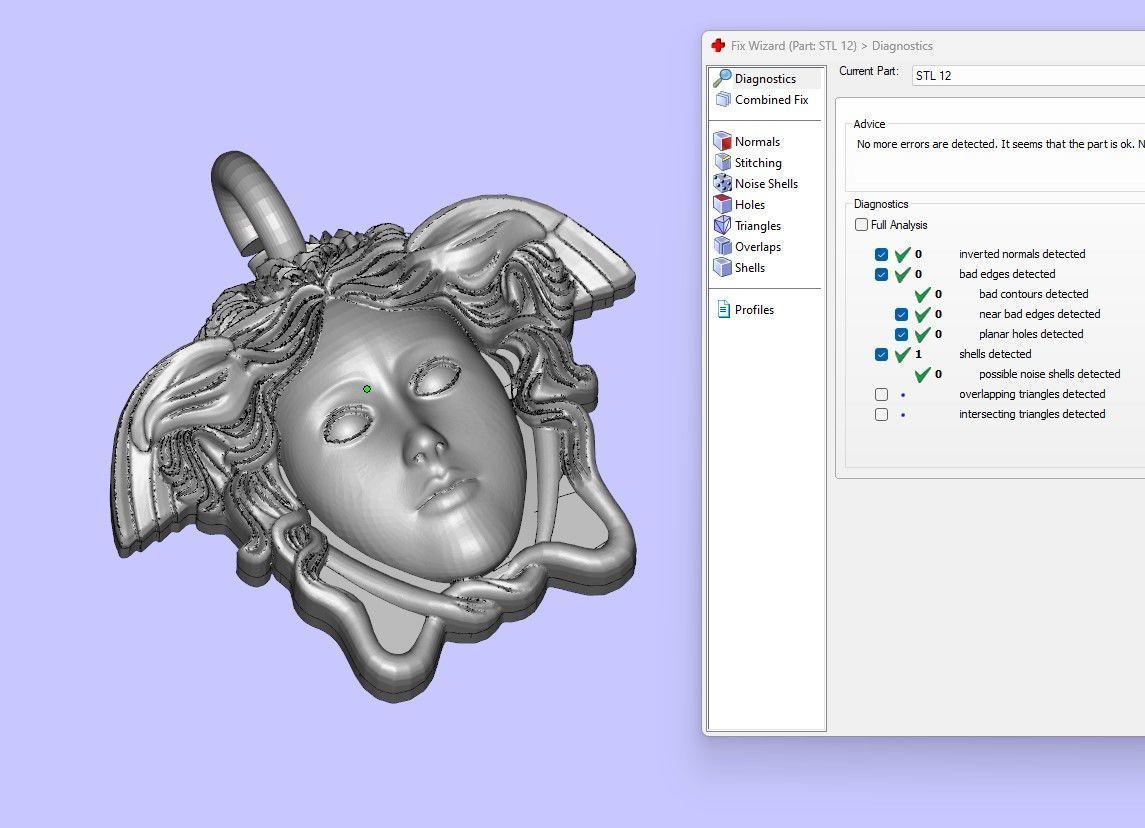The width and height of the screenshot is (1145, 828).
Task: Click the Fix Wizard title bar text
Action: [x=832, y=46]
